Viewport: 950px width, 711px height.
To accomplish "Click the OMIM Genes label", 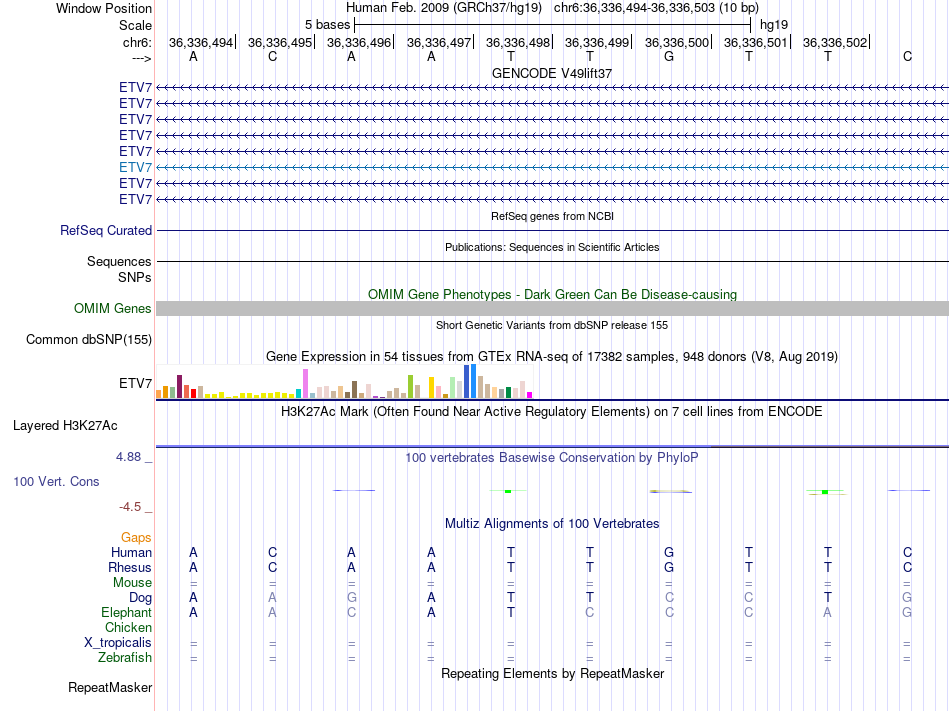I will (113, 308).
